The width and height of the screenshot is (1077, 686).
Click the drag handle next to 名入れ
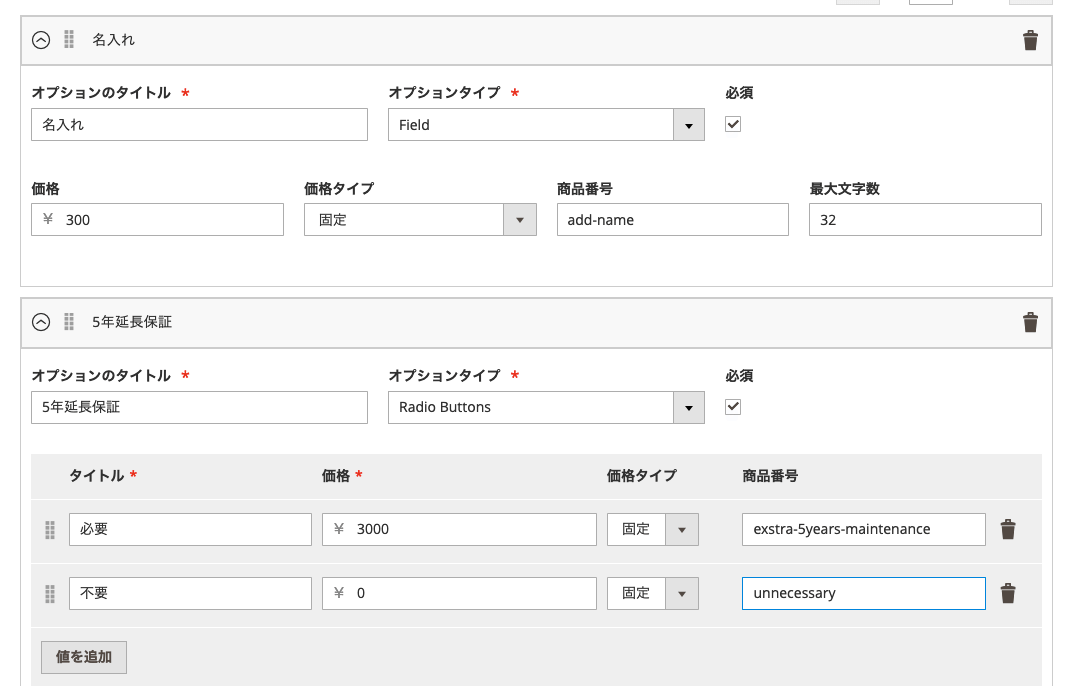click(x=68, y=41)
